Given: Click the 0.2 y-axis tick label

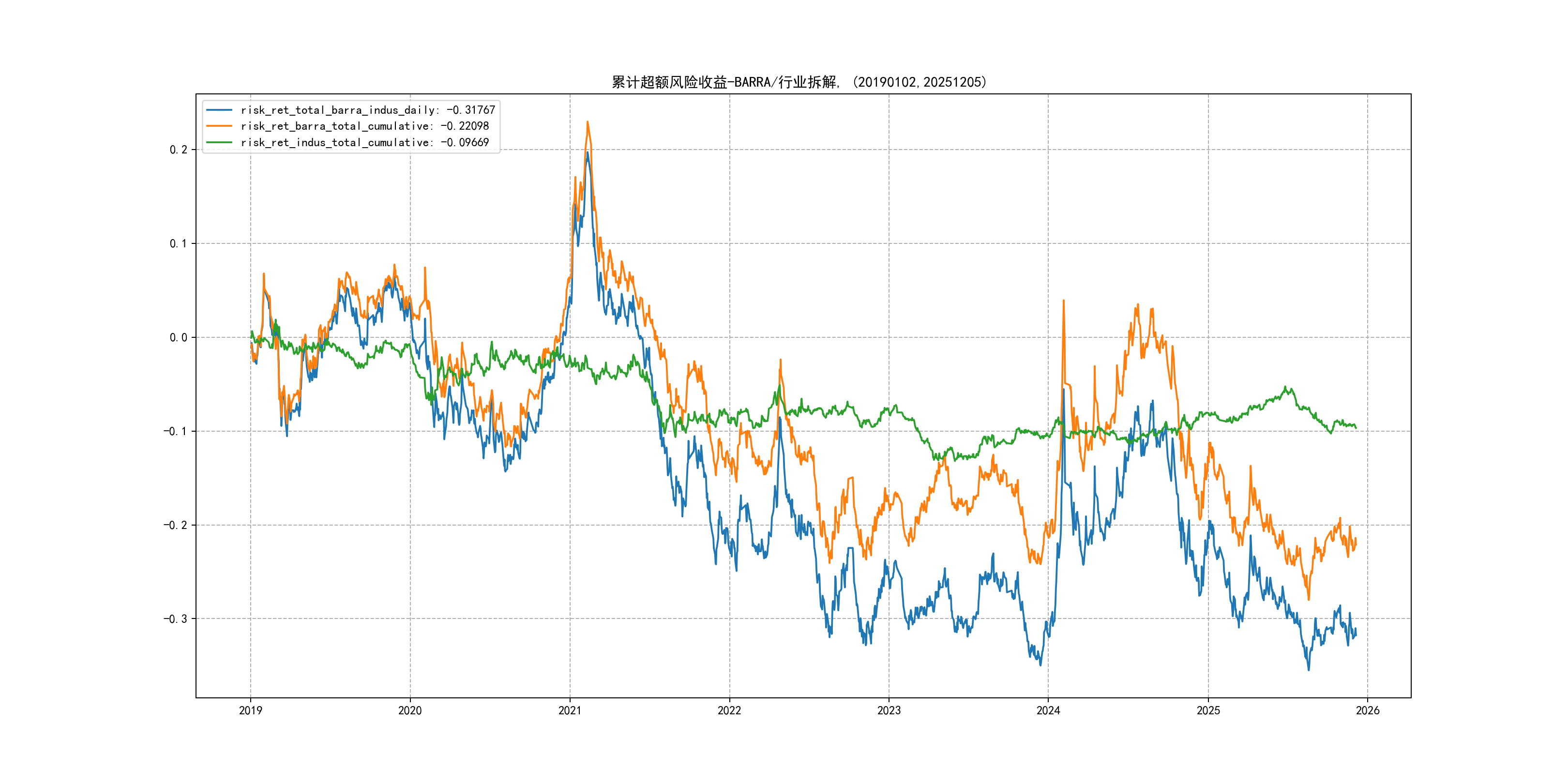Looking at the screenshot, I should pos(179,150).
